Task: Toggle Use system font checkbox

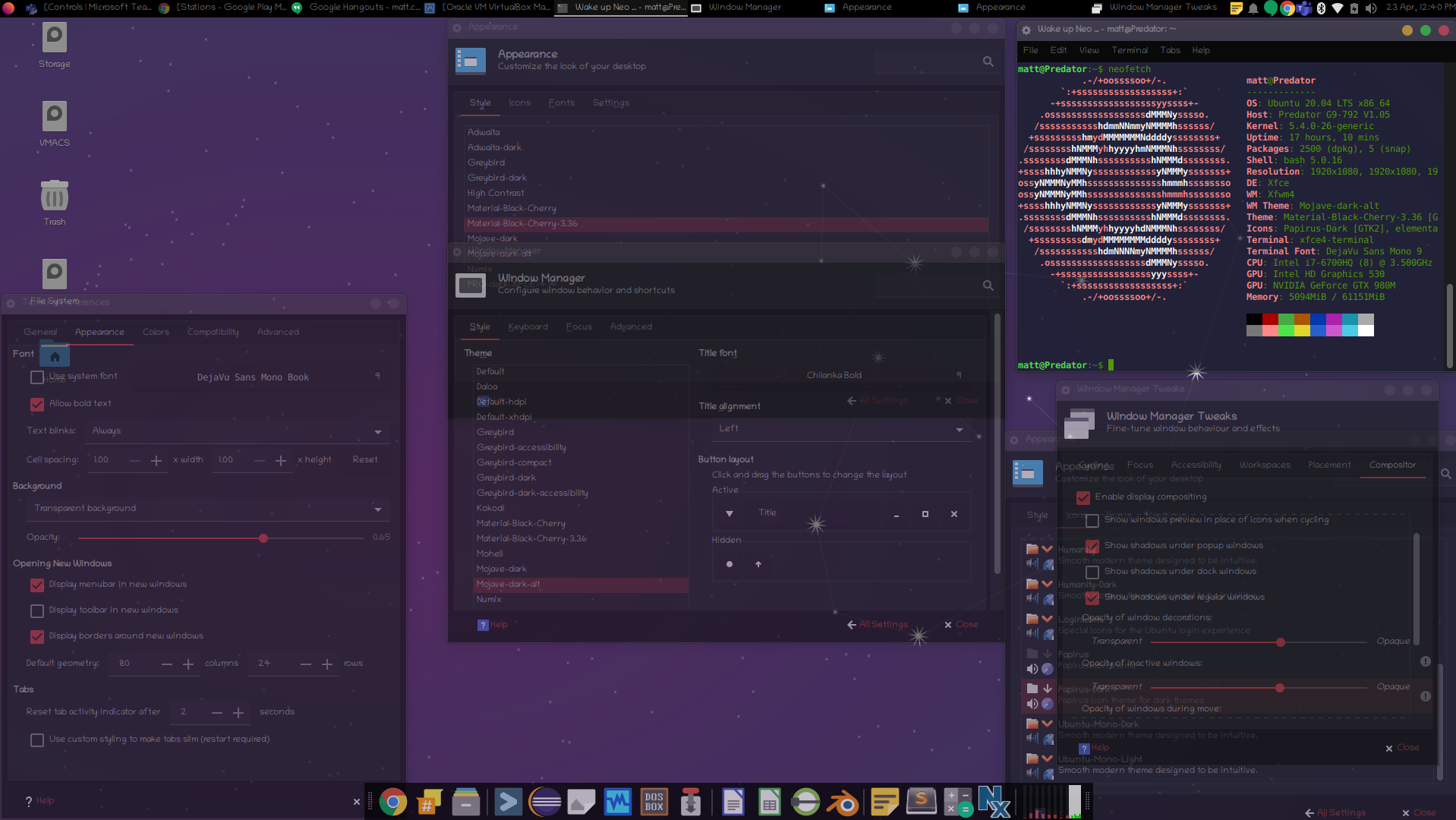Action: 37,377
